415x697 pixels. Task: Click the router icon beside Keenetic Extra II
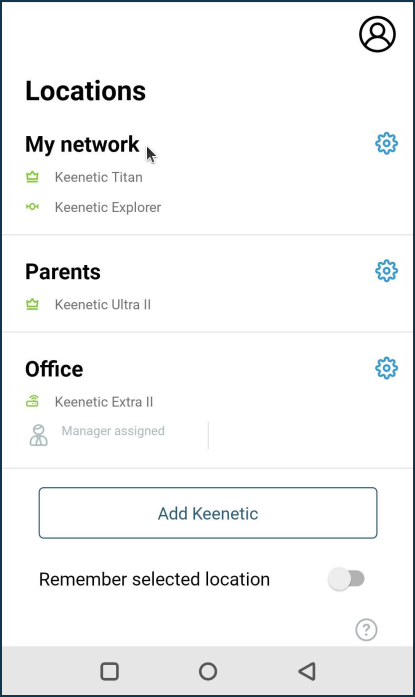click(32, 401)
